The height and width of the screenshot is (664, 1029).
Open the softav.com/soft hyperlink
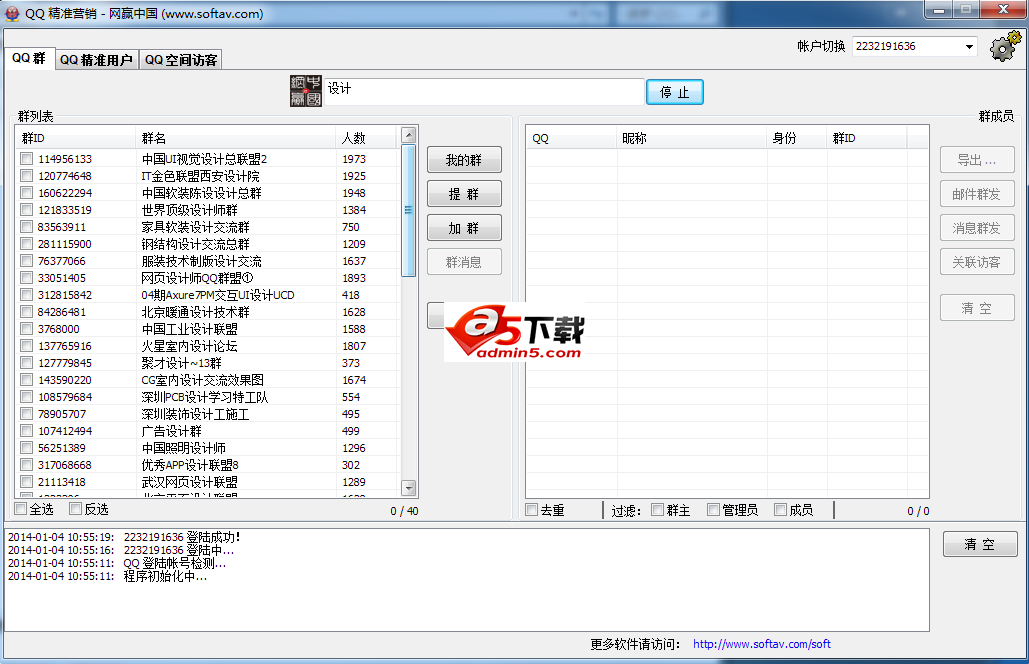(x=762, y=644)
